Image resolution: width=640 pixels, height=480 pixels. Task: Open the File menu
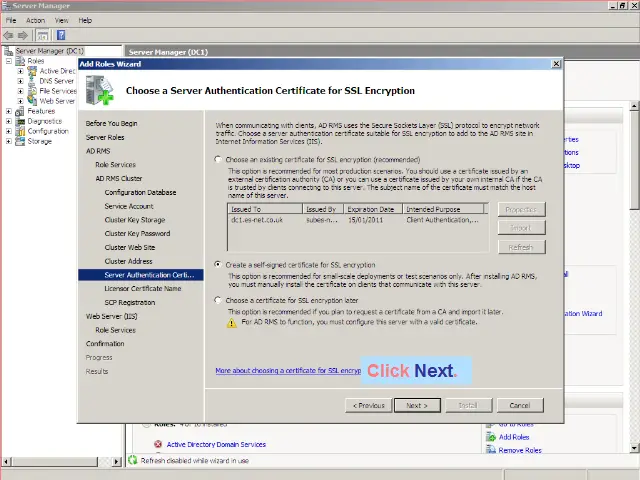pos(11,20)
